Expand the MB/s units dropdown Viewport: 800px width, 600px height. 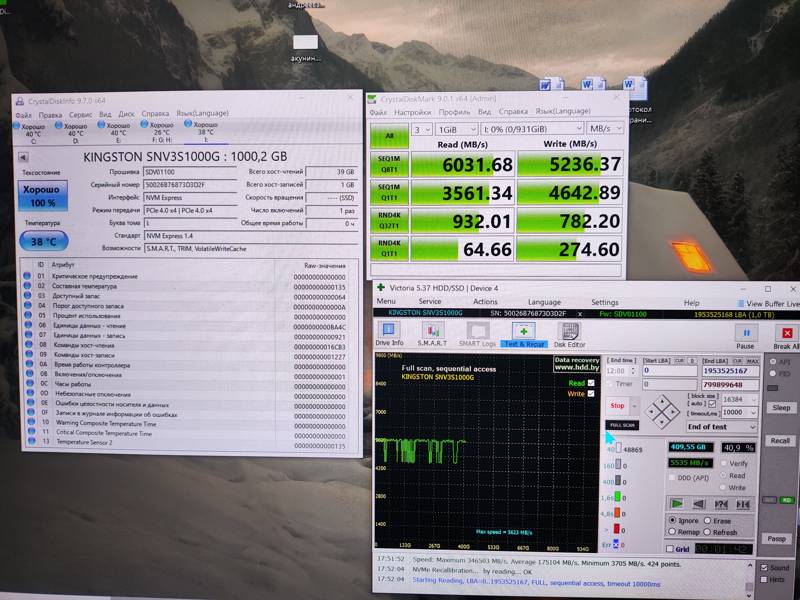(x=604, y=129)
